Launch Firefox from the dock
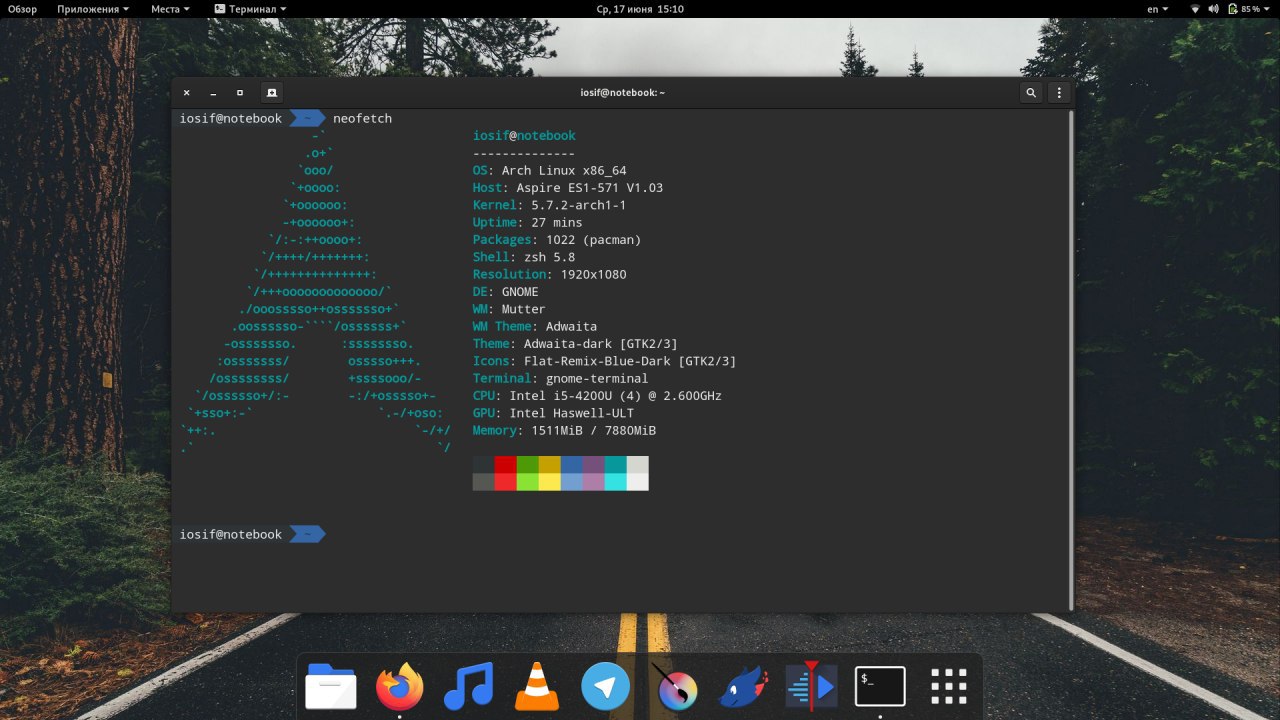Image resolution: width=1280 pixels, height=720 pixels. [400, 687]
